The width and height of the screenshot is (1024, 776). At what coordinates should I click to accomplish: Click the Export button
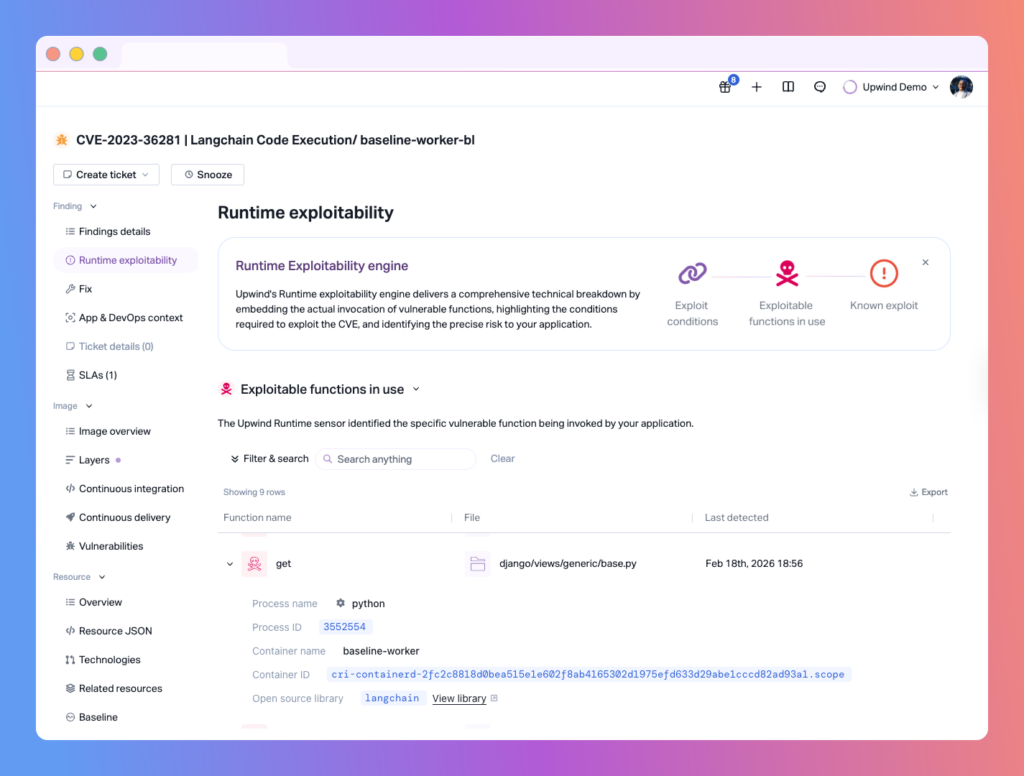pyautogui.click(x=928, y=492)
